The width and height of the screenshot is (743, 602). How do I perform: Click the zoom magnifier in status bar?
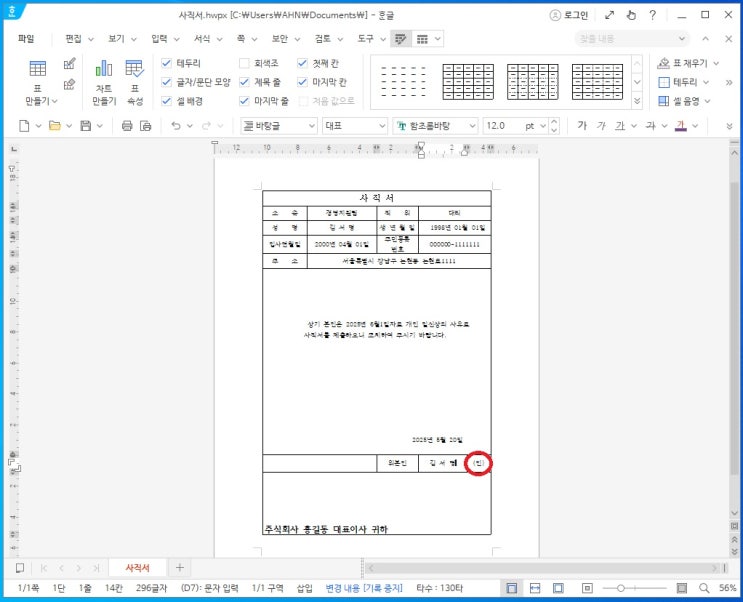coord(705,588)
